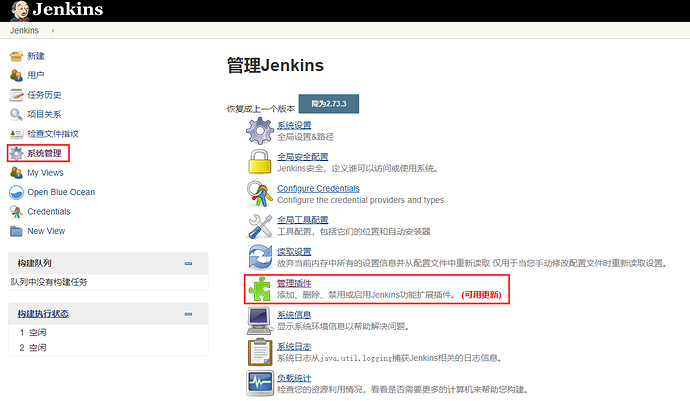The width and height of the screenshot is (690, 401).
Task: Open the 用户 sidebar link
Action: (36, 75)
